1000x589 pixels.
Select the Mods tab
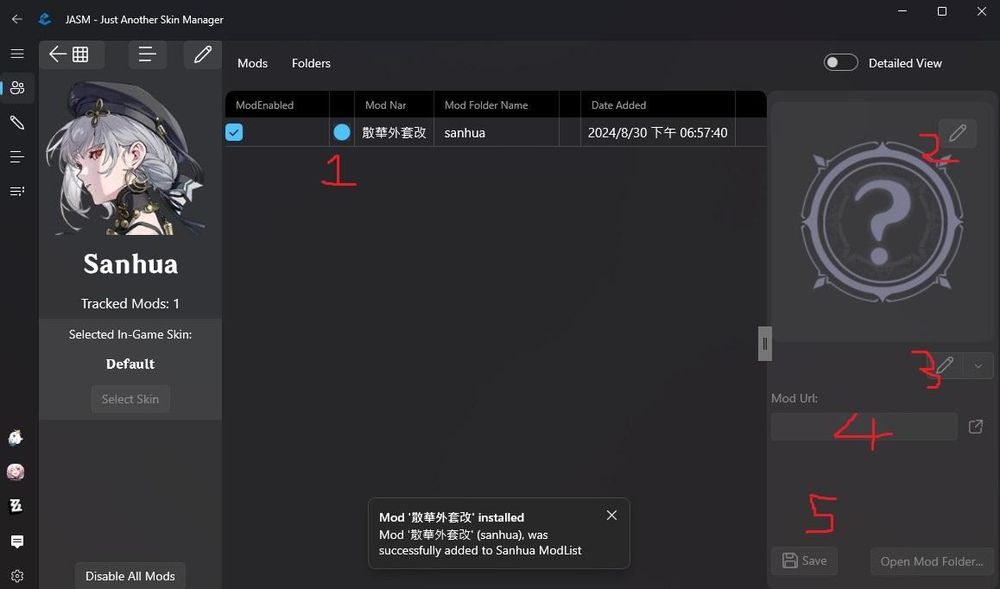(x=252, y=63)
